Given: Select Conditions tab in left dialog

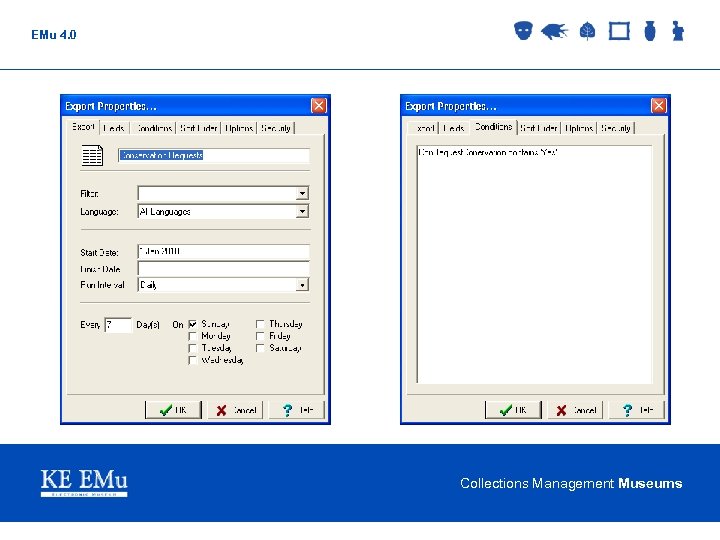Looking at the screenshot, I should (153, 128).
